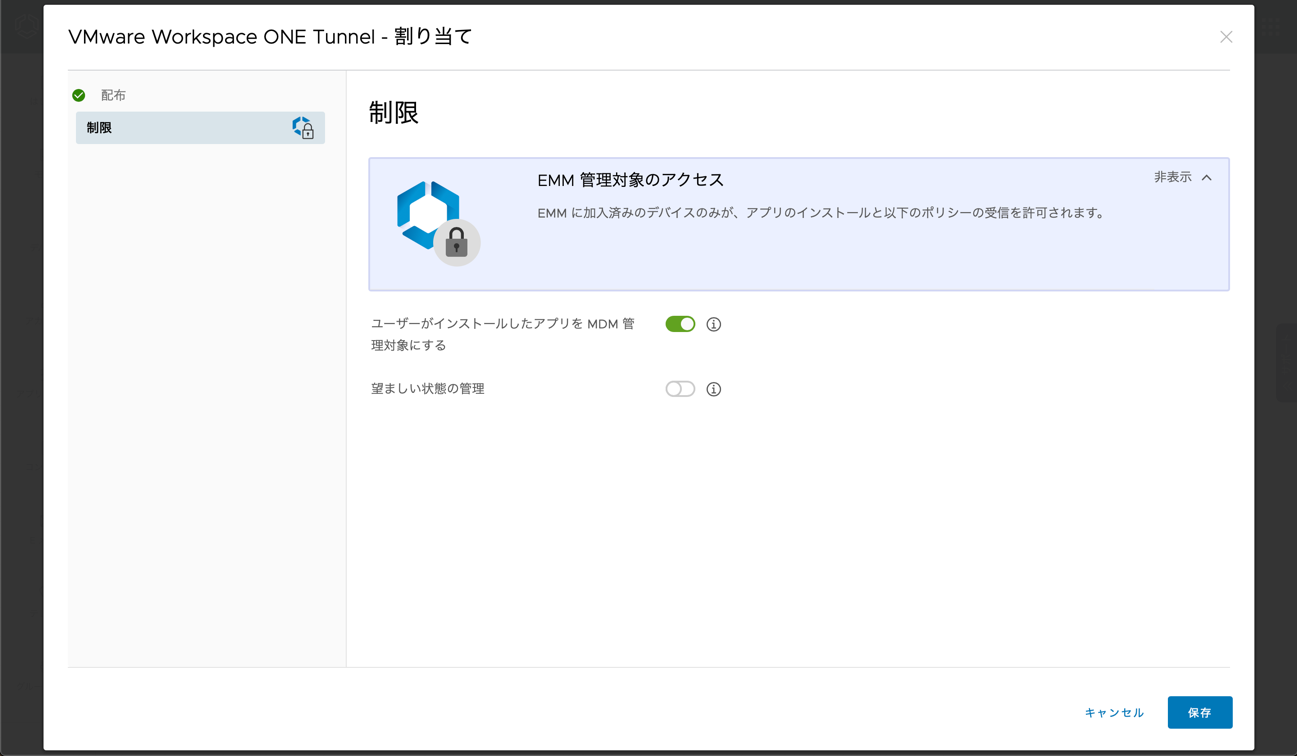Viewport: 1297px width, 756px height.
Task: Select the 制限 step in sidebar
Action: [x=200, y=128]
